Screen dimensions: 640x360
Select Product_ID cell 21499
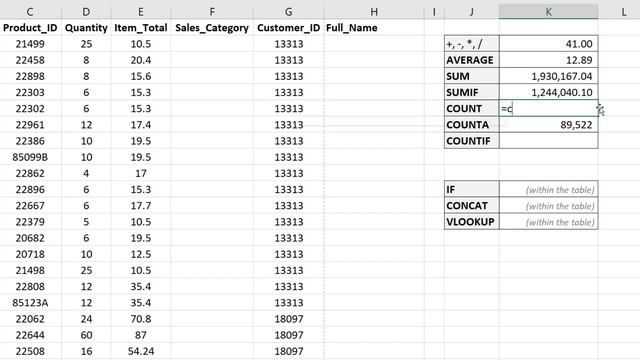pyautogui.click(x=30, y=44)
